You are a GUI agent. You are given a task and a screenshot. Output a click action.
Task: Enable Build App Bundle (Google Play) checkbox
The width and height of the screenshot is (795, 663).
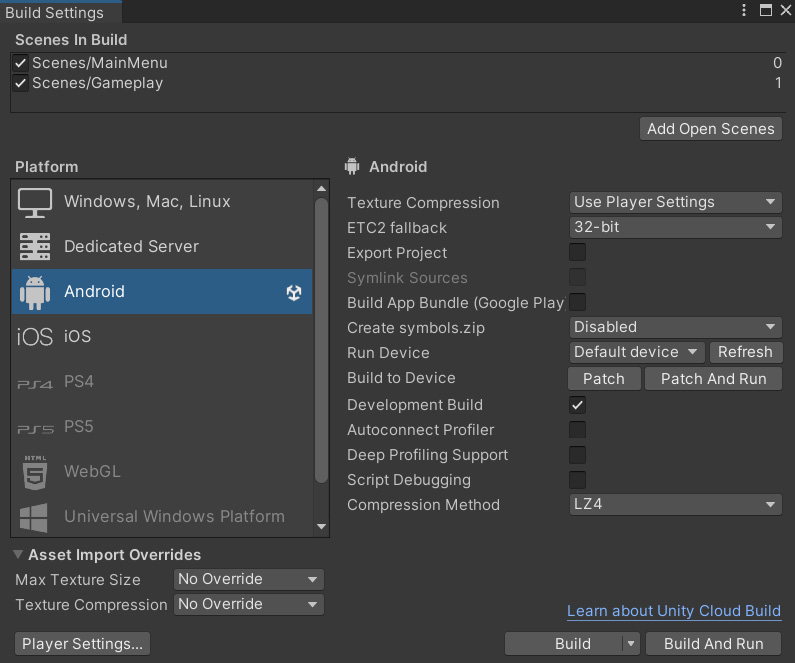click(x=577, y=302)
